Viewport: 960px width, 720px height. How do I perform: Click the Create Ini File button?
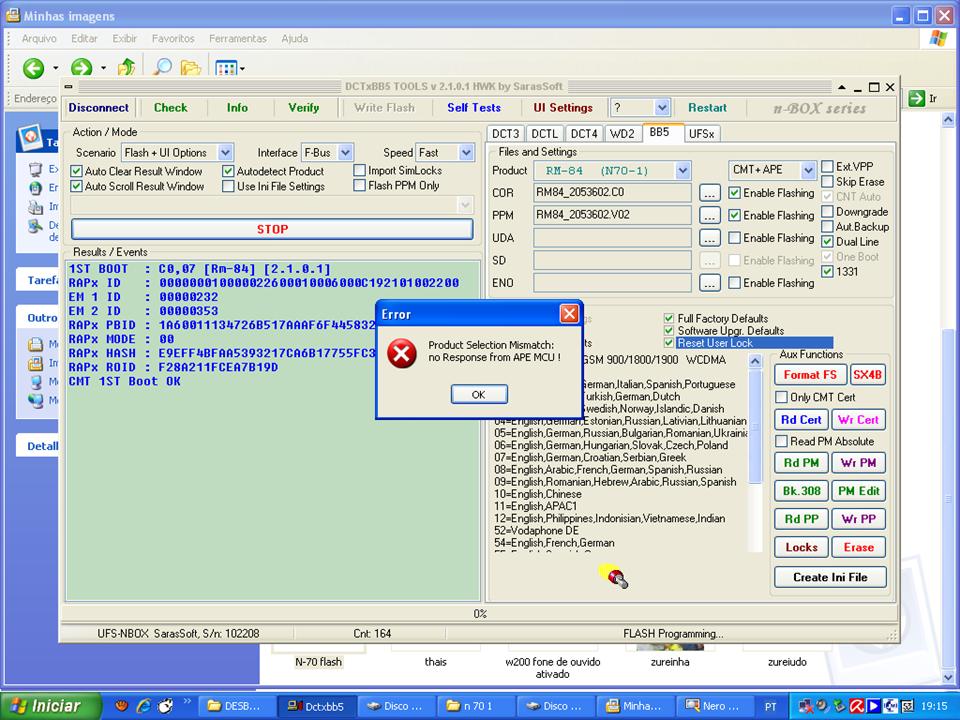(x=830, y=577)
